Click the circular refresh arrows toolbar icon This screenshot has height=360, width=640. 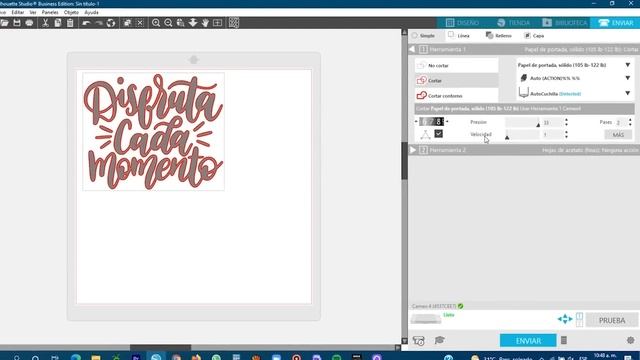click(x=111, y=23)
